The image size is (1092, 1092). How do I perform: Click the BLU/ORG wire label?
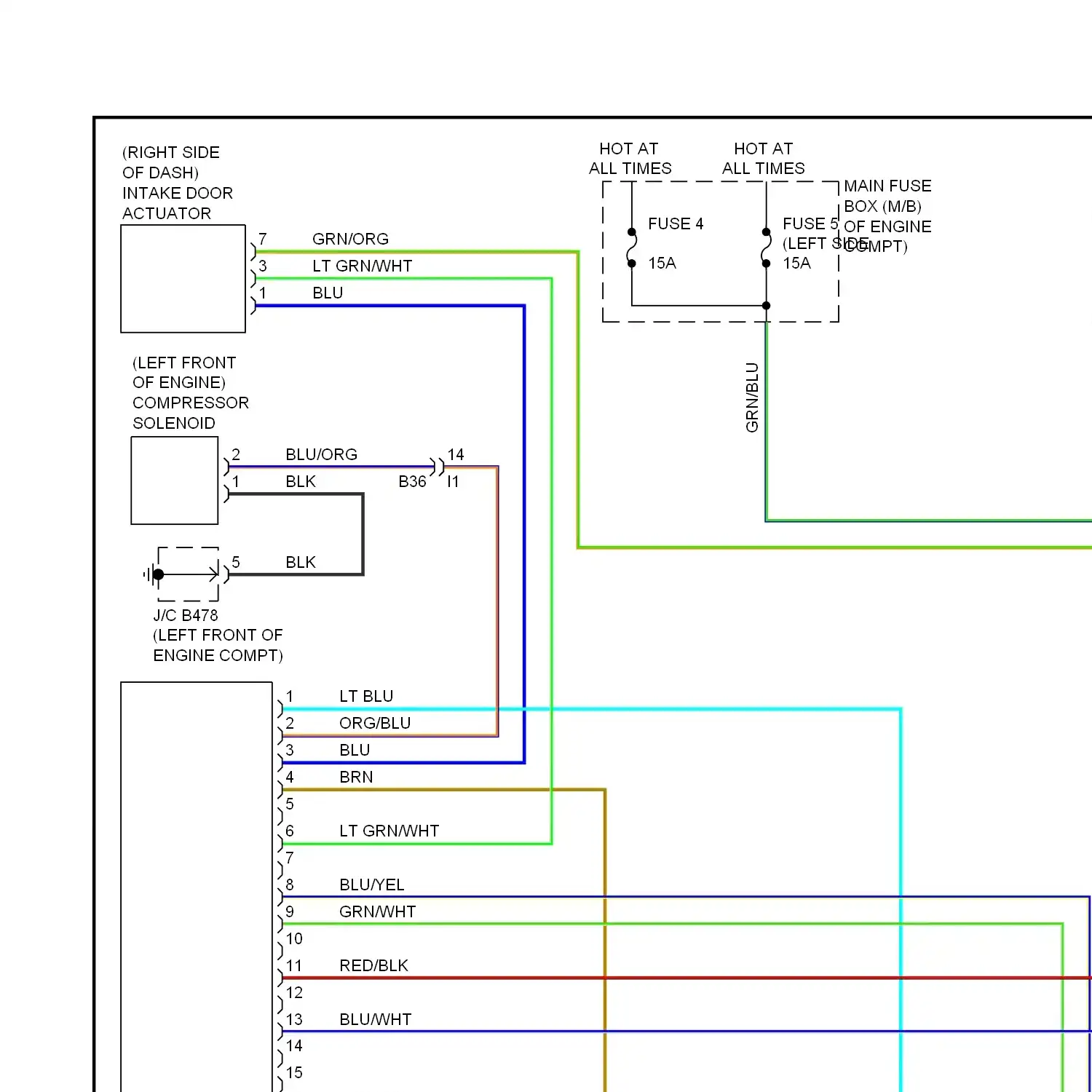[321, 454]
